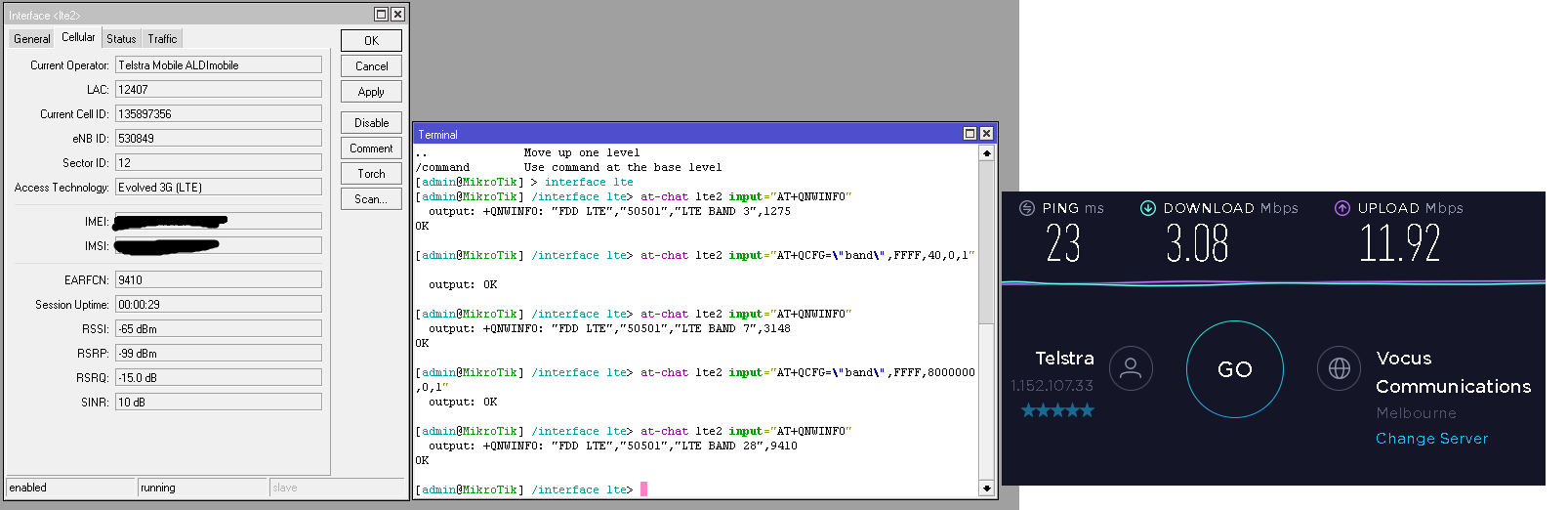Click the IP address 1.152.107.33
Image resolution: width=1568 pixels, height=510 pixels.
1052,386
